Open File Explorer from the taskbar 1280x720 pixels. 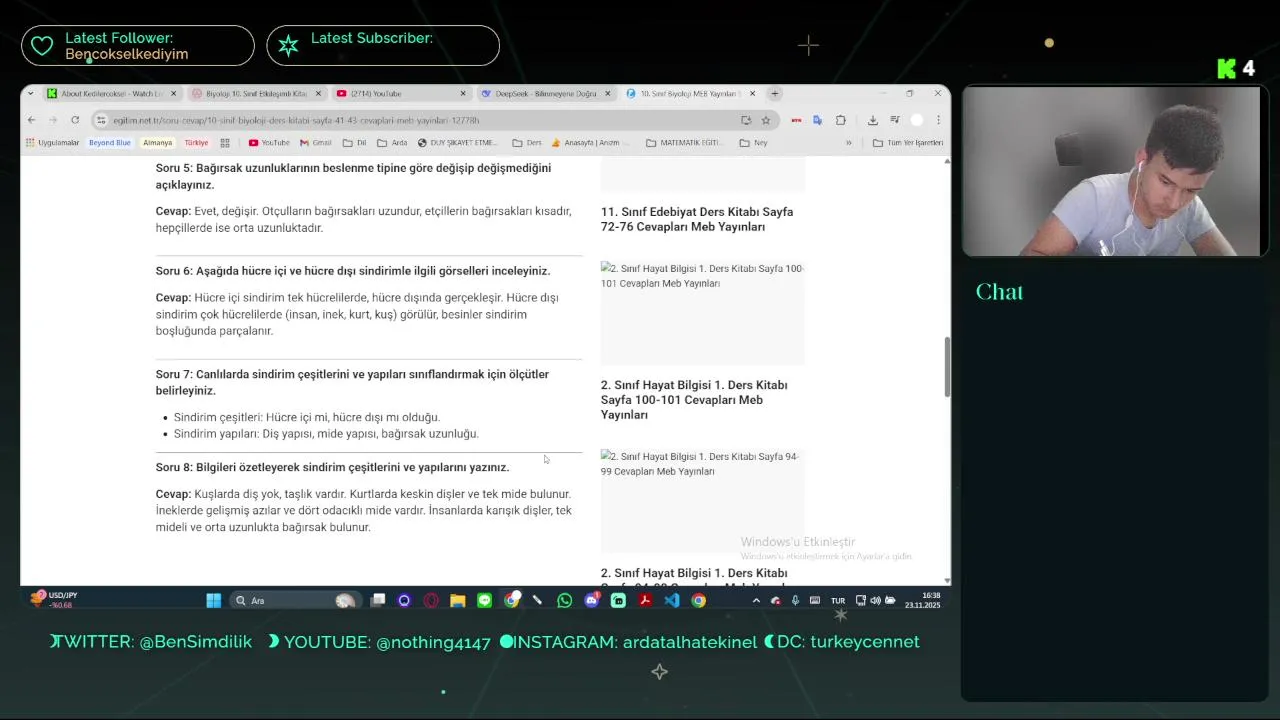[x=457, y=600]
